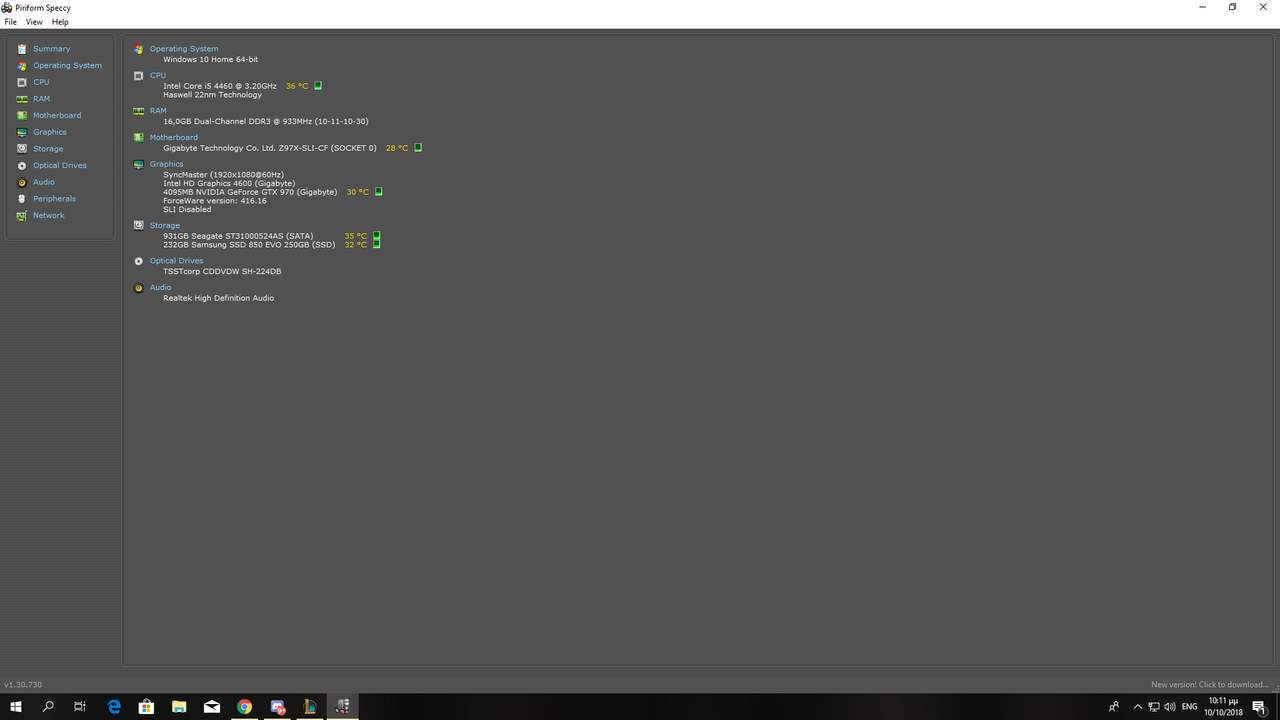Click the Storage sidebar icon
This screenshot has width=1280, height=720.
[x=22, y=149]
